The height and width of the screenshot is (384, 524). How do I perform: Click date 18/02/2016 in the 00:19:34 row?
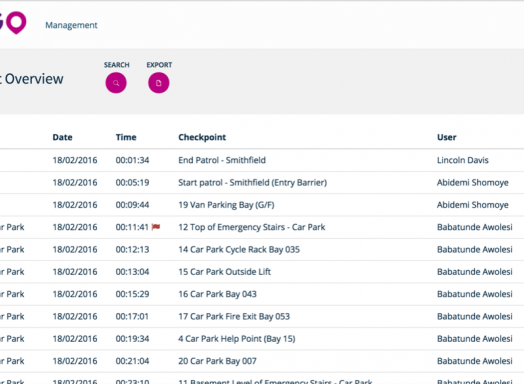(x=75, y=339)
